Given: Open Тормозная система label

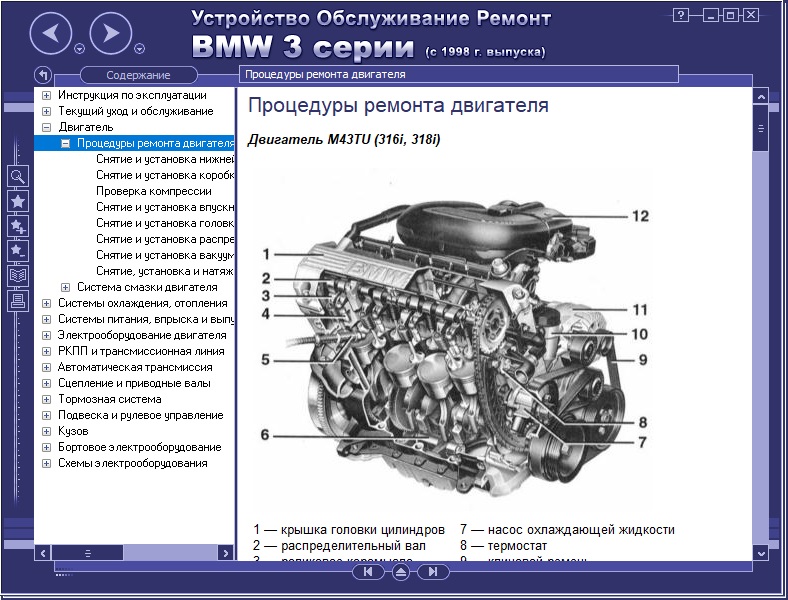Looking at the screenshot, I should click(110, 399).
